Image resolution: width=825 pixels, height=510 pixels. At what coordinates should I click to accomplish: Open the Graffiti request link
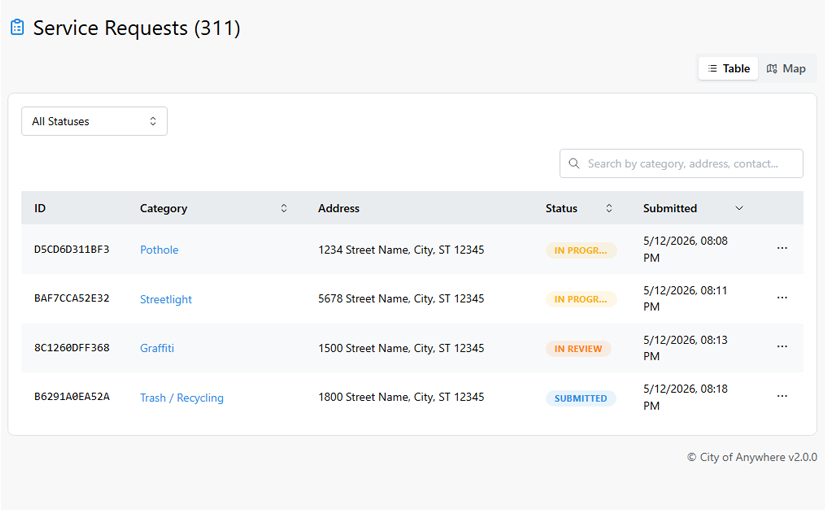point(157,348)
